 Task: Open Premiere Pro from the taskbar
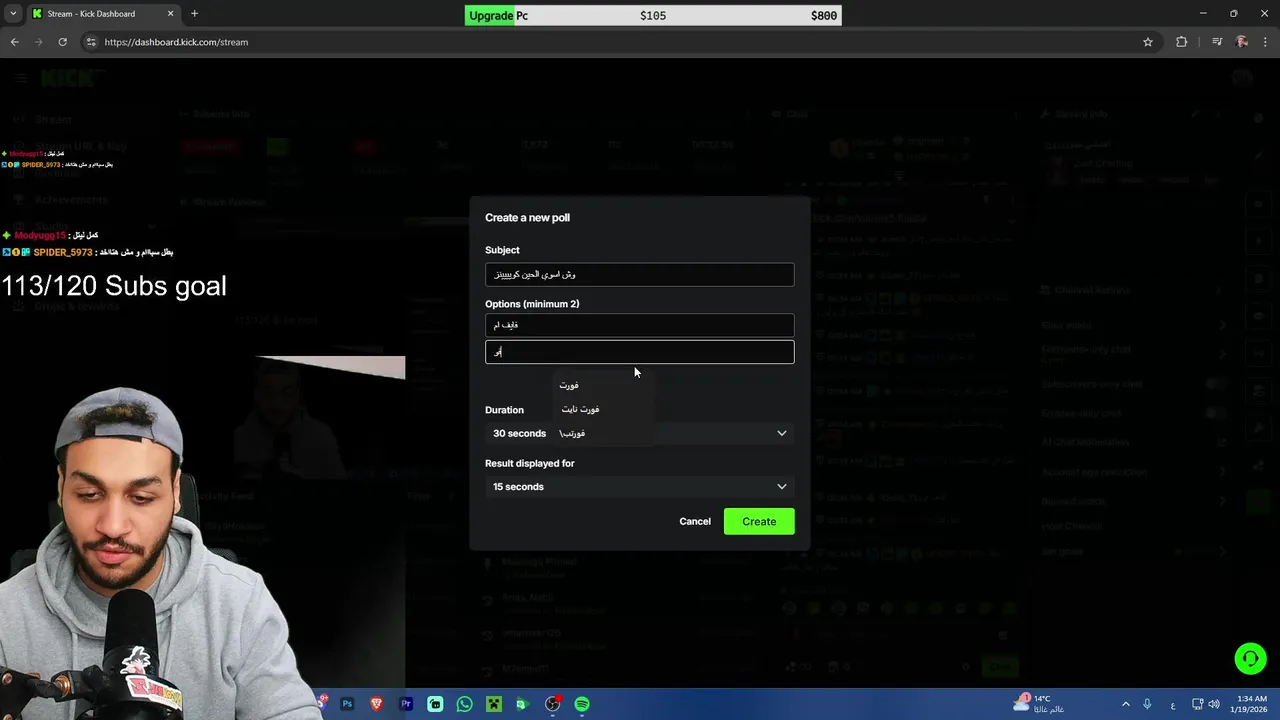[406, 704]
